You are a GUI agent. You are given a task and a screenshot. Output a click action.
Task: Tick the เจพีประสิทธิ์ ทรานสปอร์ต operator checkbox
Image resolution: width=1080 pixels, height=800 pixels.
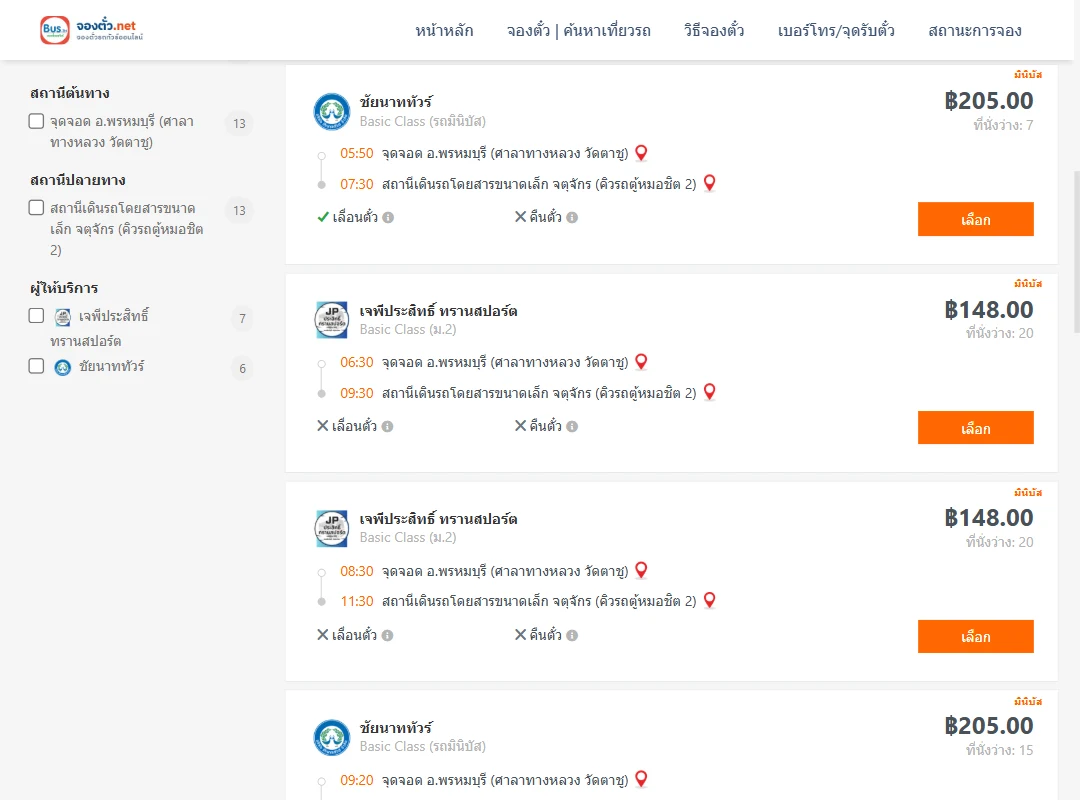pyautogui.click(x=37, y=316)
